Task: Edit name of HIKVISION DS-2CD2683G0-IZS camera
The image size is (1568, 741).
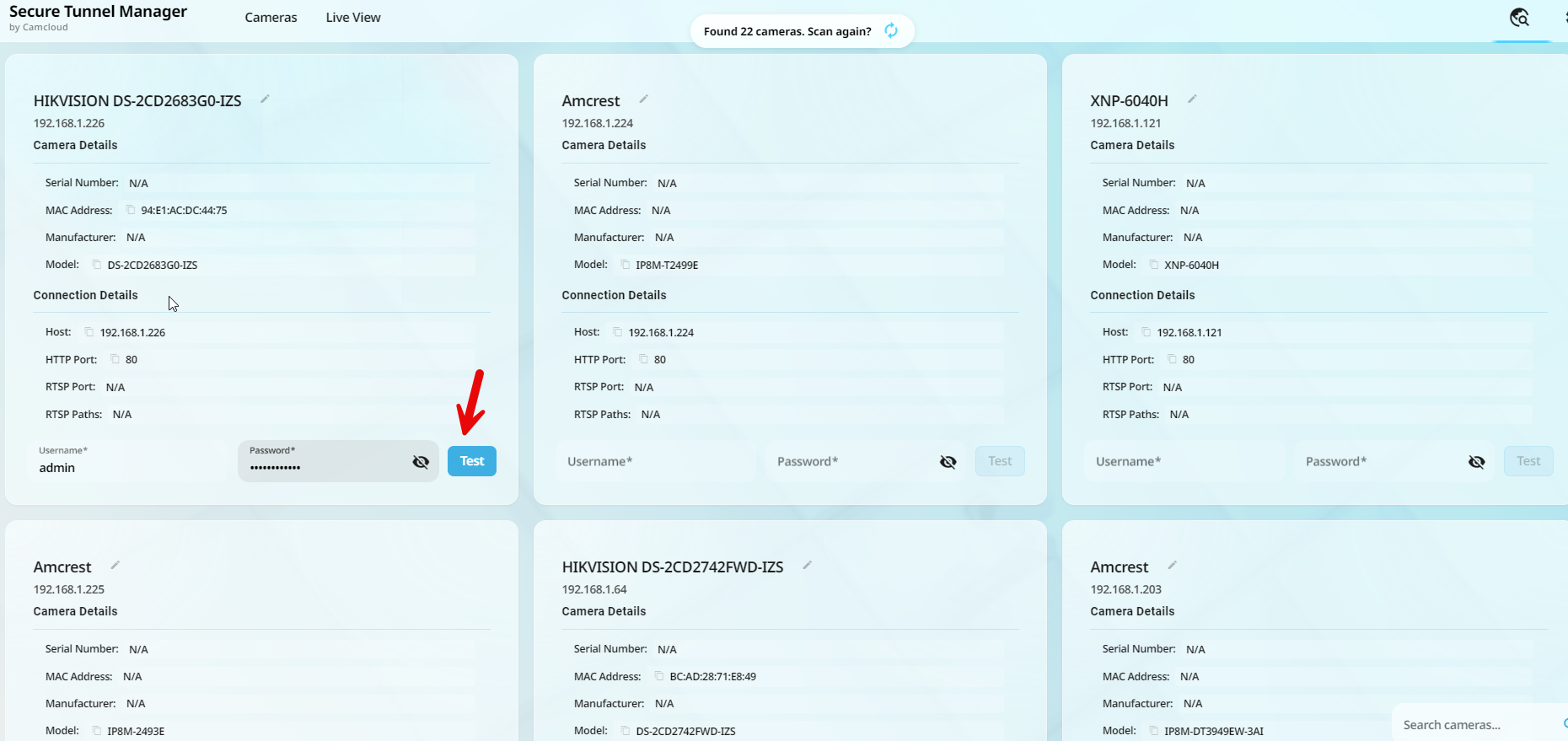Action: (x=265, y=99)
